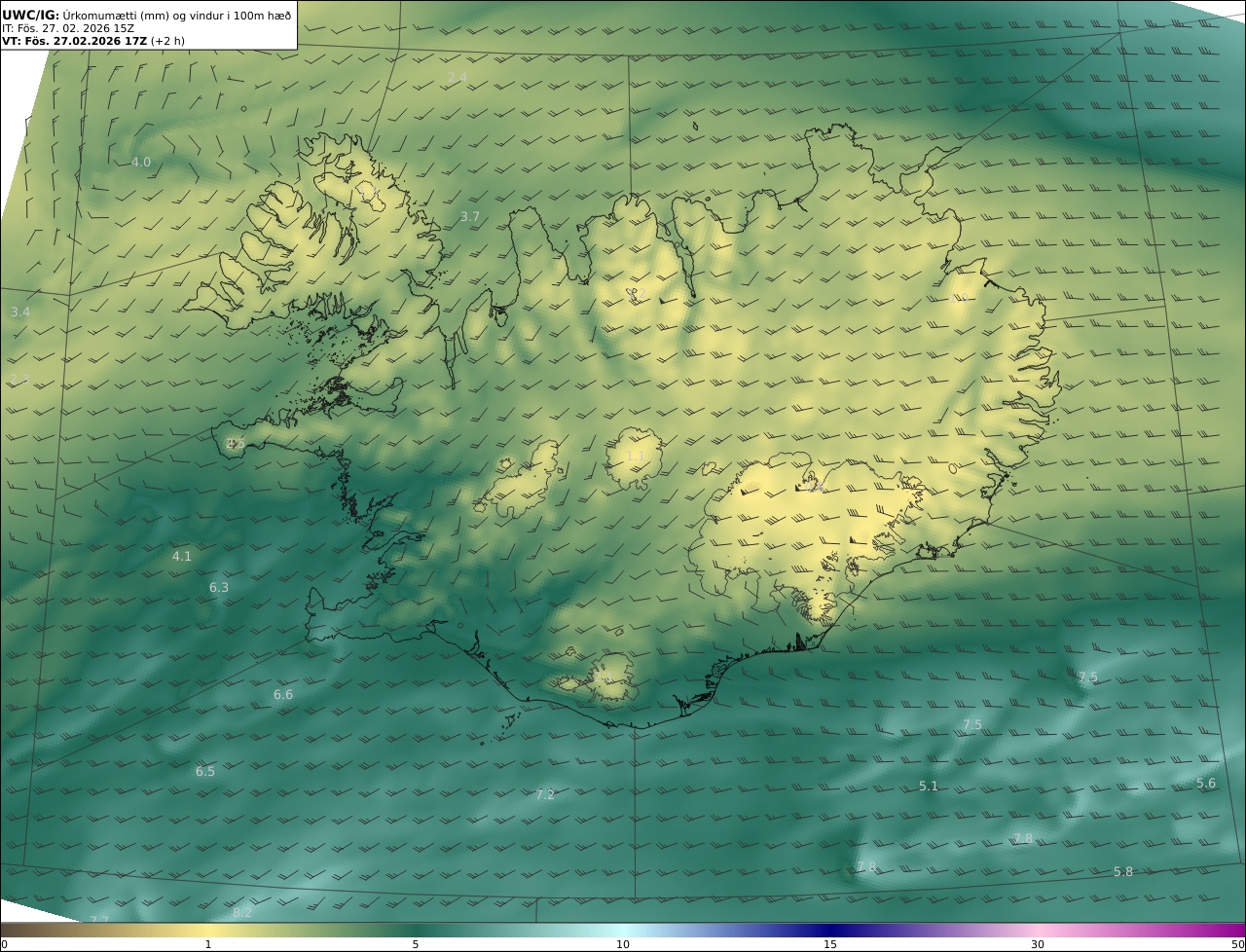The image size is (1246, 952).
Task: Select the 'IT: Fös. 27. 02. 2026 15Z' line
Action: tap(68, 28)
